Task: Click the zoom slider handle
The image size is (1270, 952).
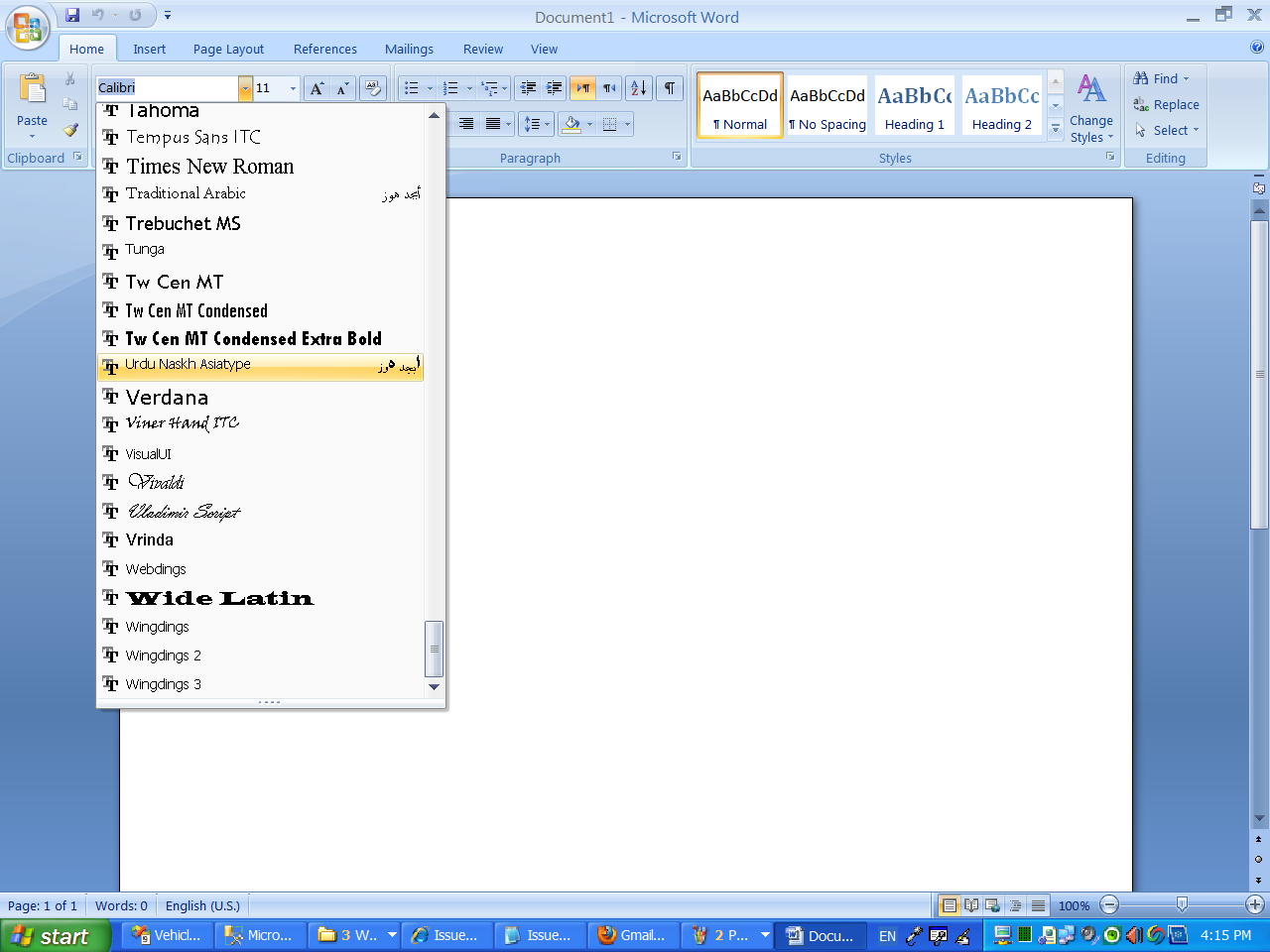Action: click(1182, 904)
